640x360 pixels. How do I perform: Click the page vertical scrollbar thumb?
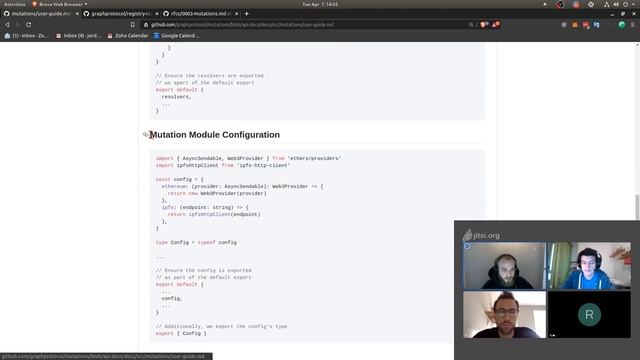coord(637,207)
